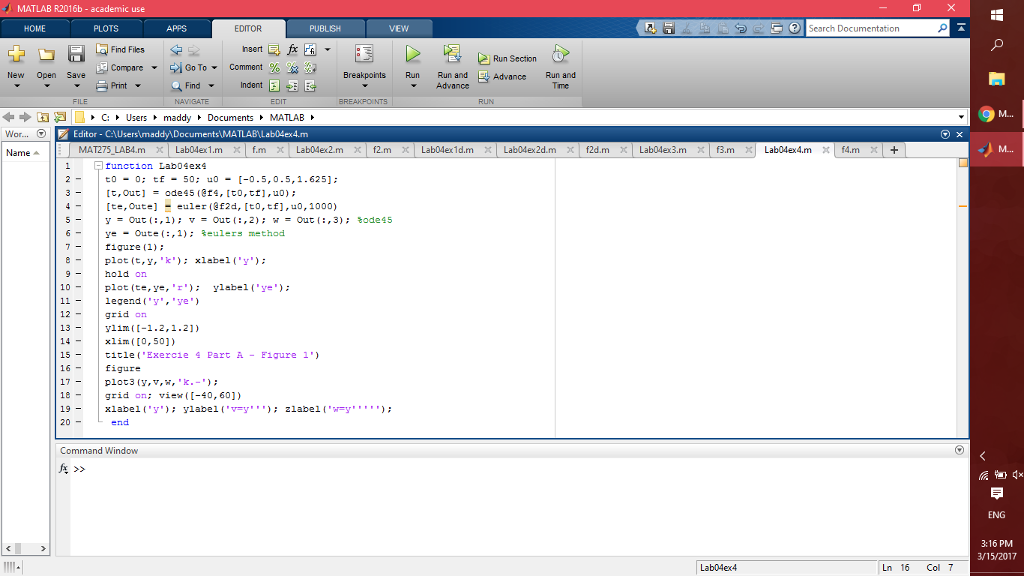Click the ENG language indicator in taskbar
1024x576 pixels.
point(995,515)
